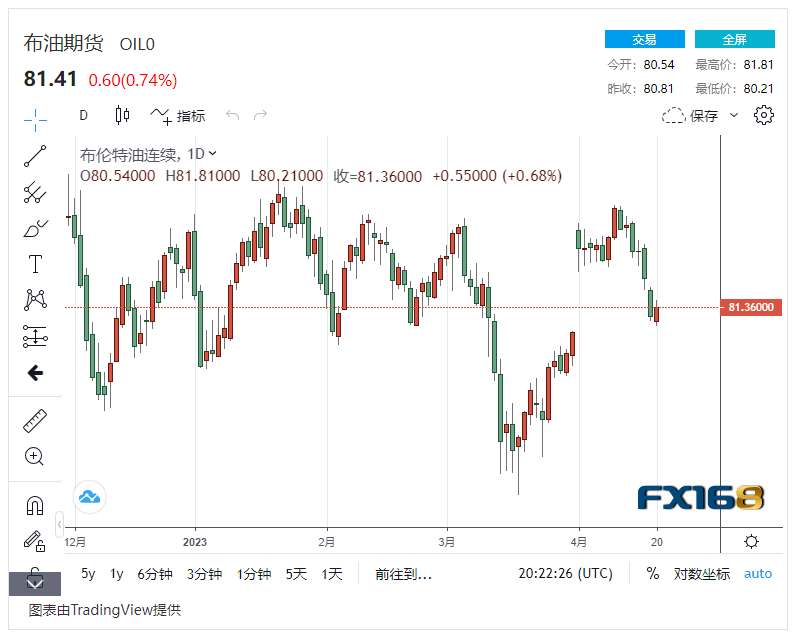The image size is (797, 634).
Task: Click the 全屏 fullscreen button
Action: [734, 39]
